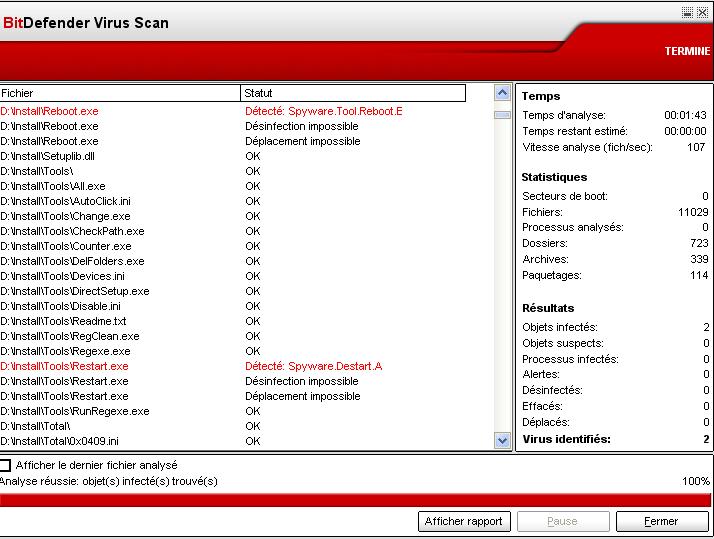714x539 pixels.
Task: Click the Fermer button
Action: click(662, 521)
